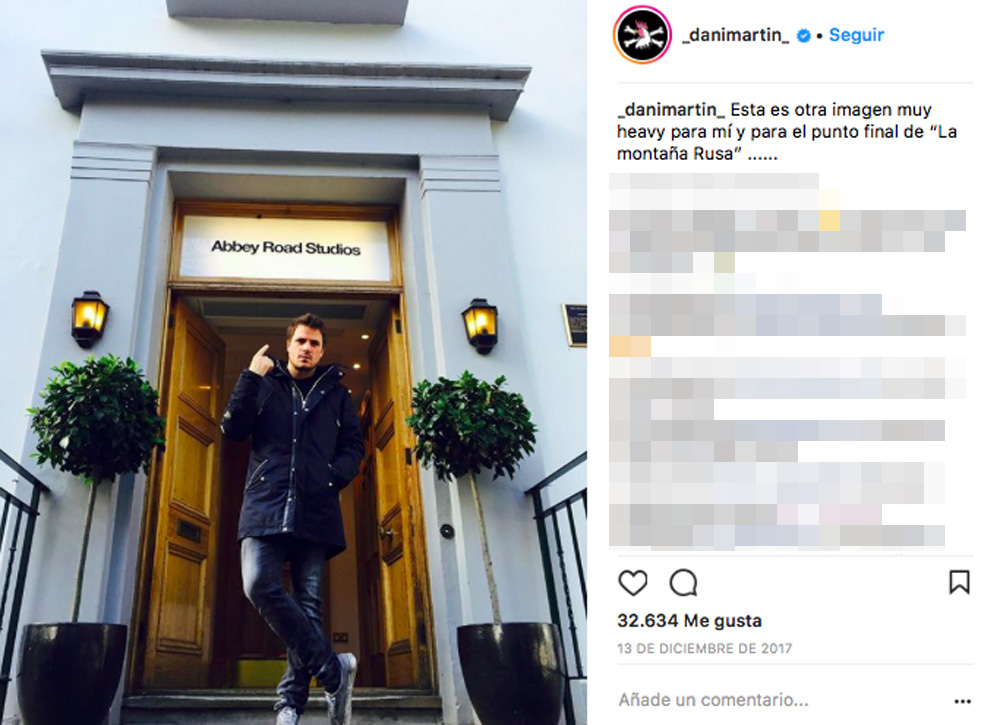Click the right wall lantern in photo
The height and width of the screenshot is (725, 1000).
[480, 326]
